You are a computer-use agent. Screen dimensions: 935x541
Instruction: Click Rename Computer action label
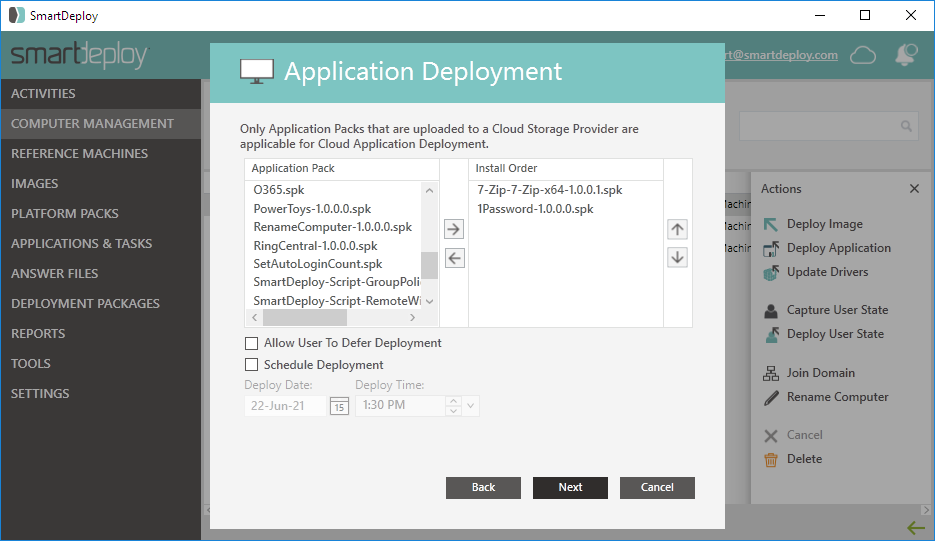pyautogui.click(x=838, y=397)
